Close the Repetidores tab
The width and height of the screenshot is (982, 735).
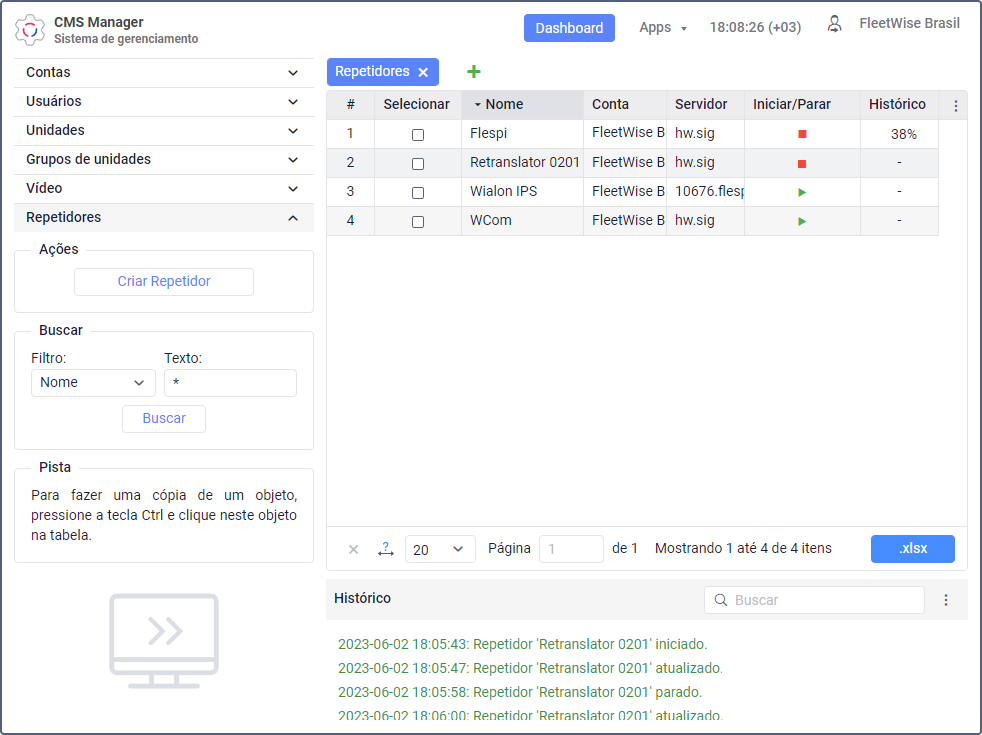tap(423, 73)
